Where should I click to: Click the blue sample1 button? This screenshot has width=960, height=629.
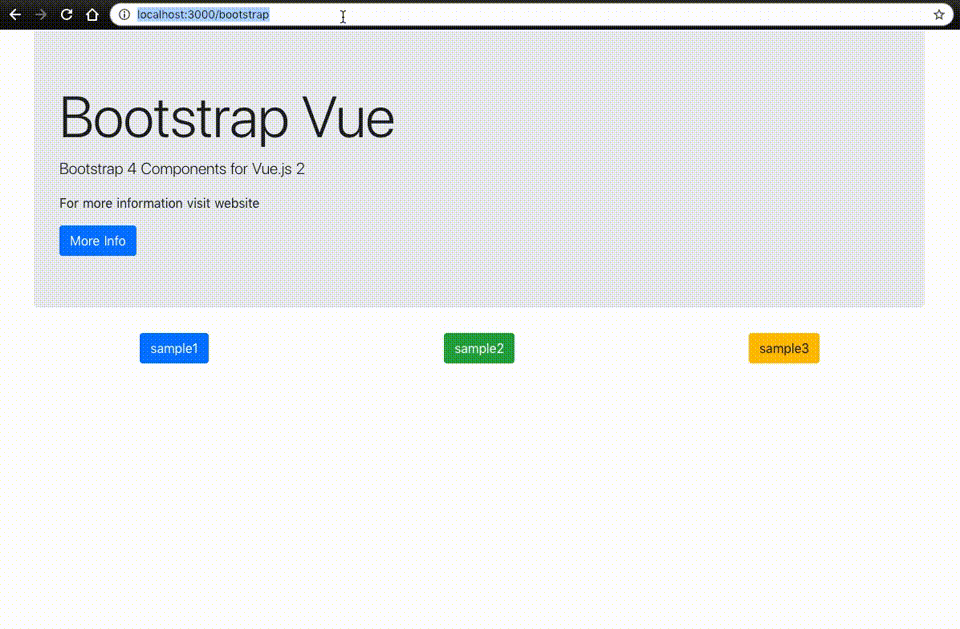[174, 348]
